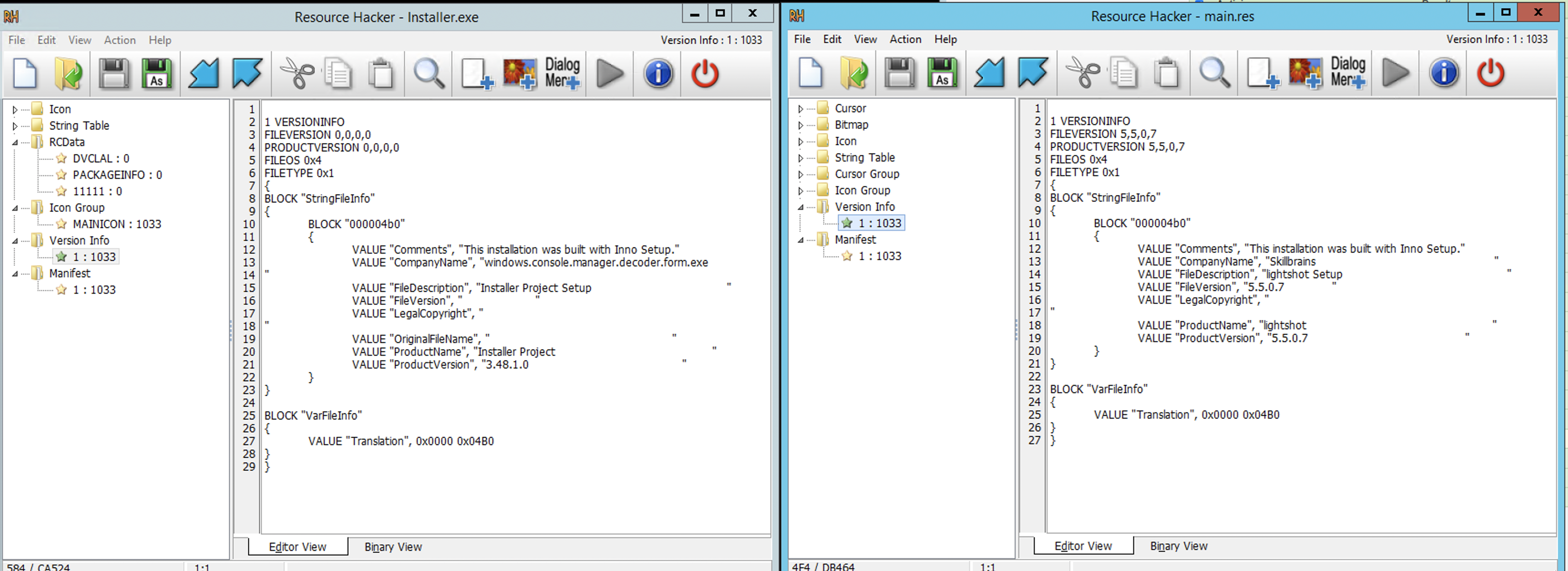The image size is (1568, 571).
Task: Select DVCLAL : 0 resource item
Action: 100,159
